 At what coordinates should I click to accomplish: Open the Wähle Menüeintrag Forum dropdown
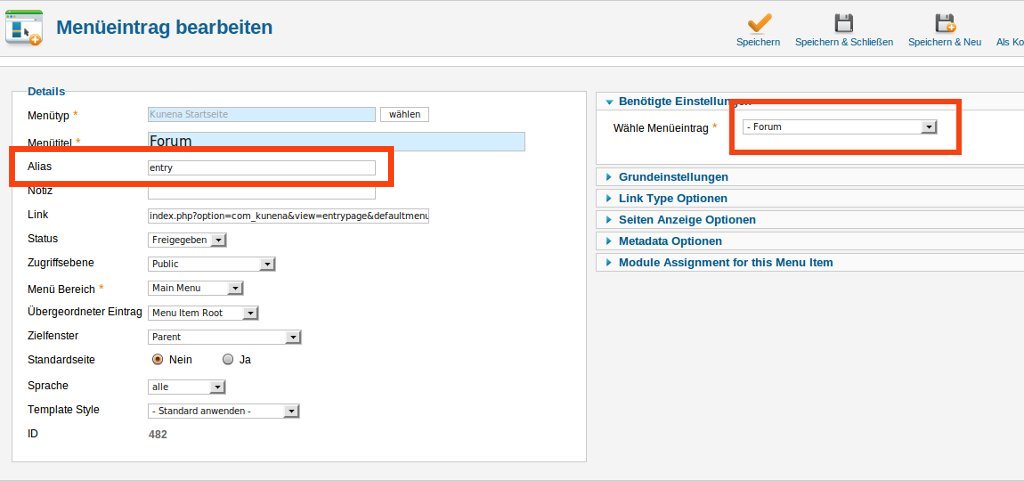(x=840, y=127)
